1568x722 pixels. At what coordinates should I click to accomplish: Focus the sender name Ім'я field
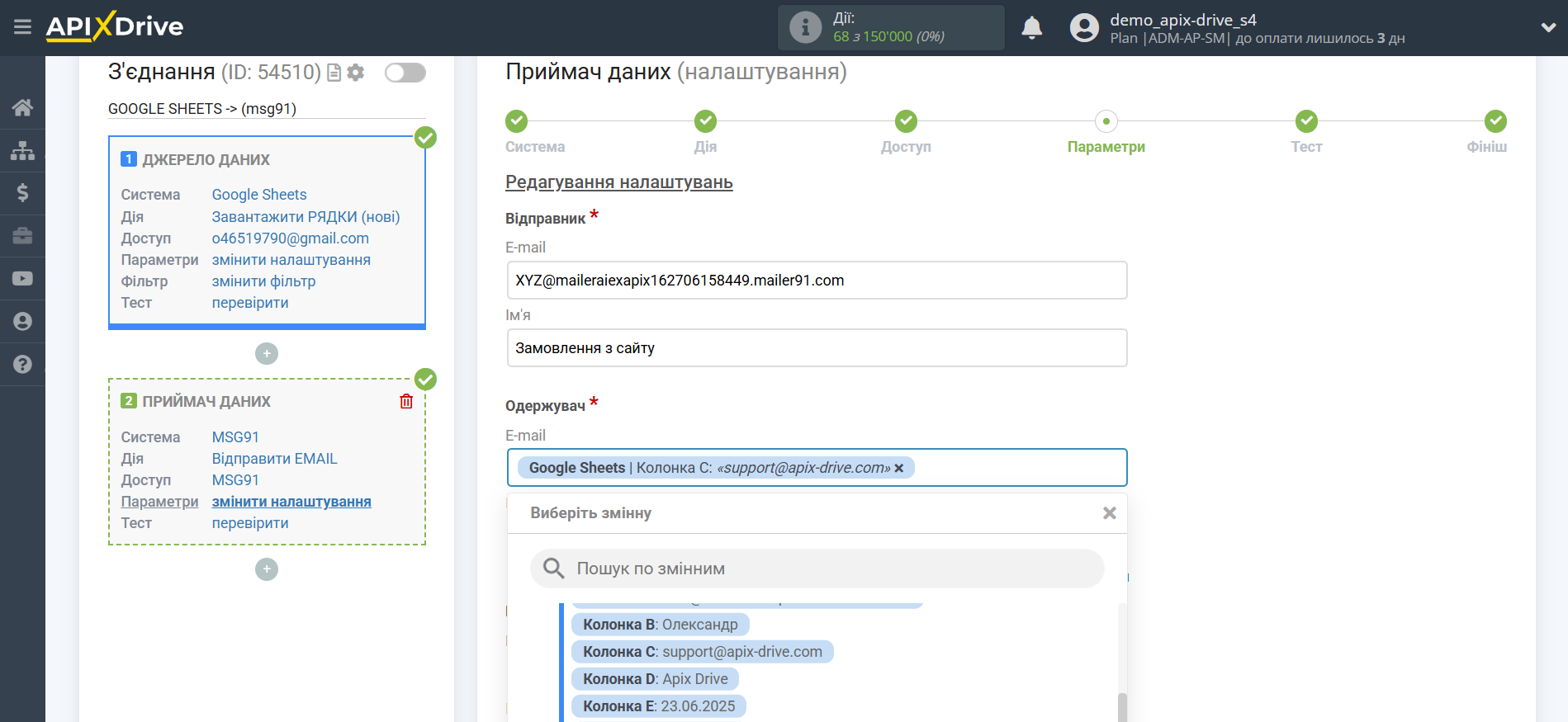817,348
